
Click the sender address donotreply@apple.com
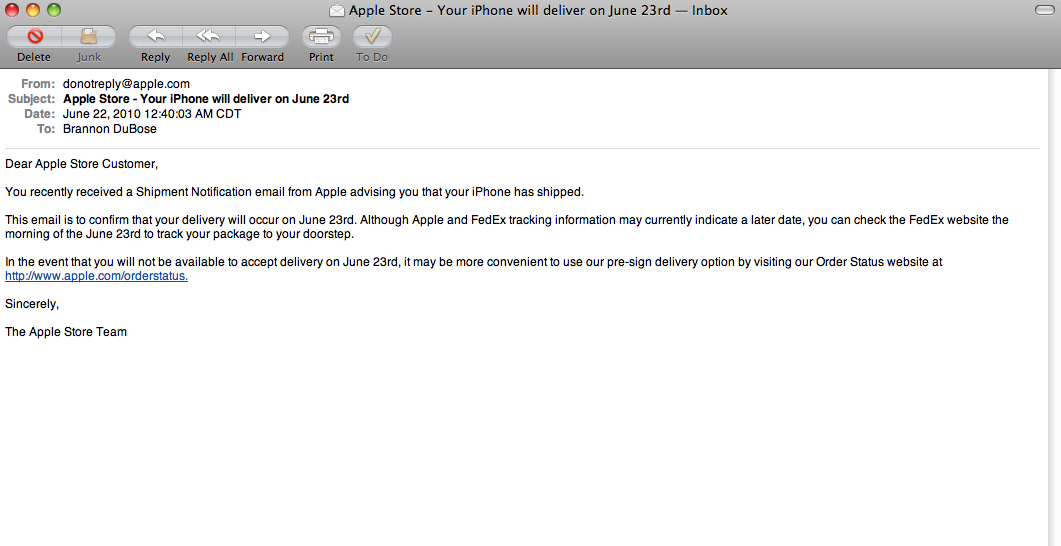click(x=126, y=84)
